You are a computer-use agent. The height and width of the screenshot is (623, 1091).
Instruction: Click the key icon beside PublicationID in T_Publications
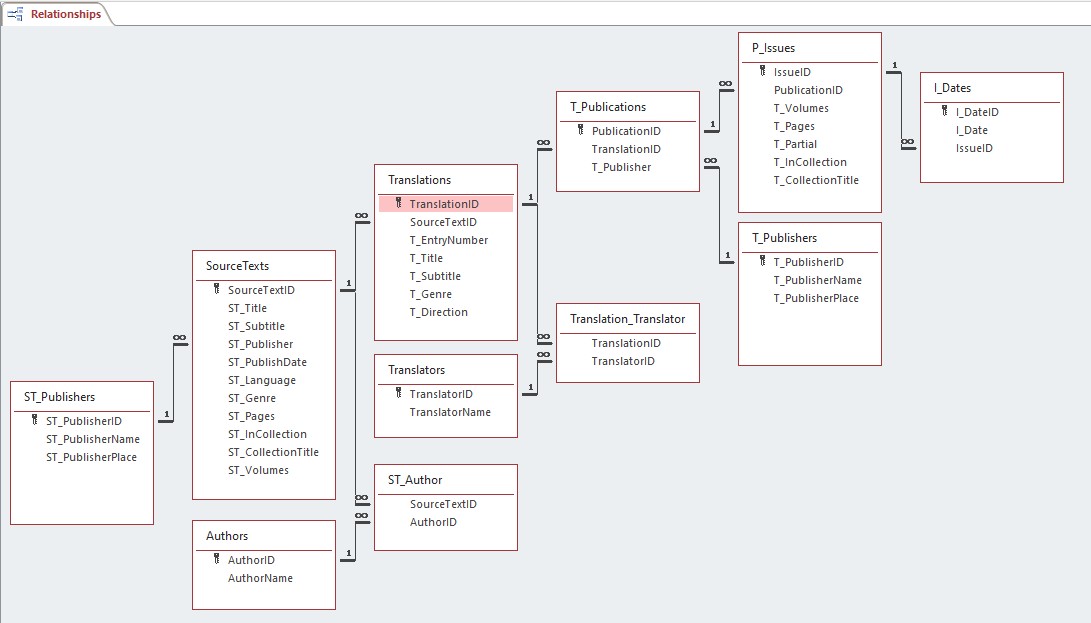(581, 129)
